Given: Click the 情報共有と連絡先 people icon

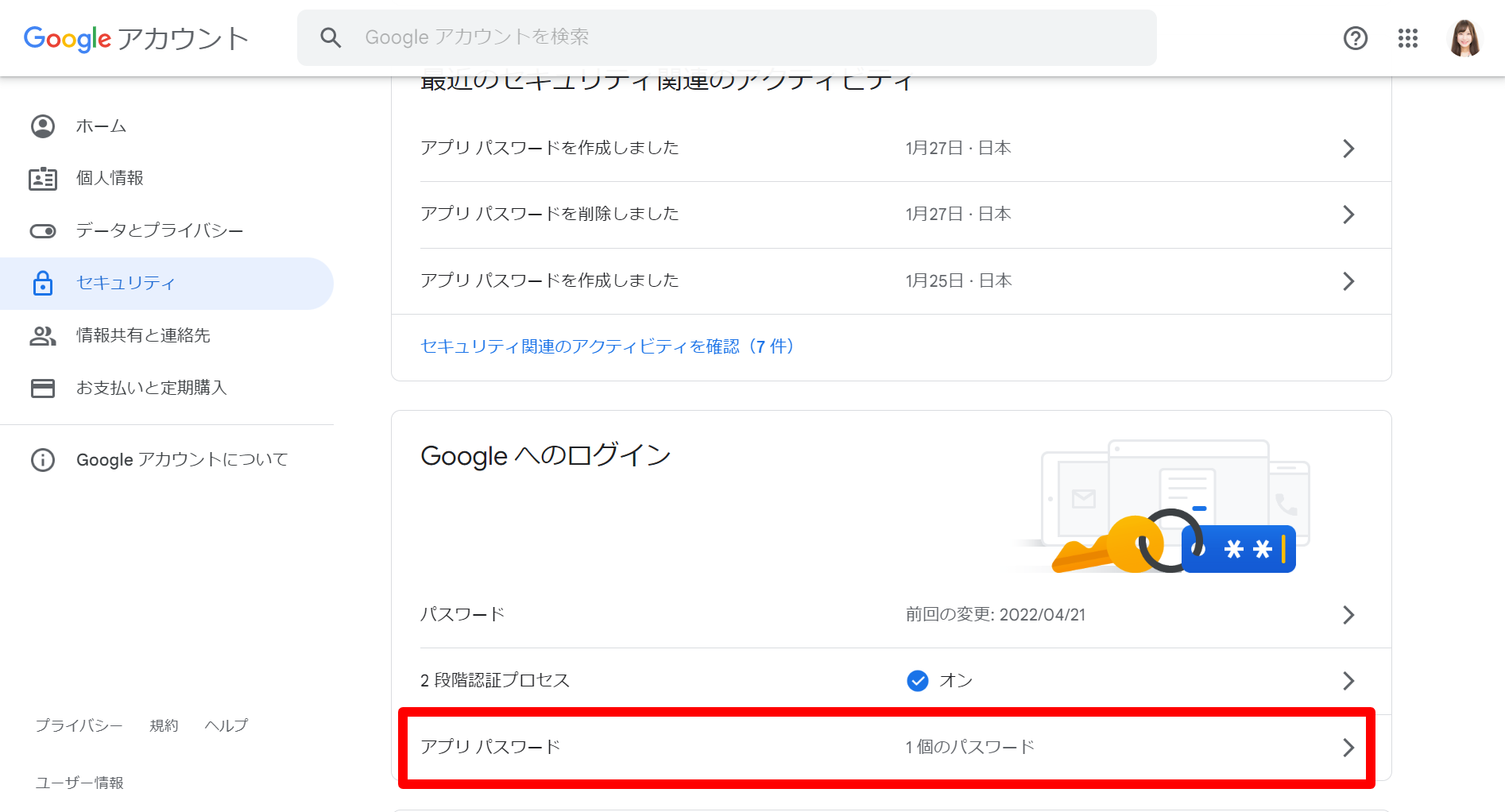Looking at the screenshot, I should pos(43,335).
